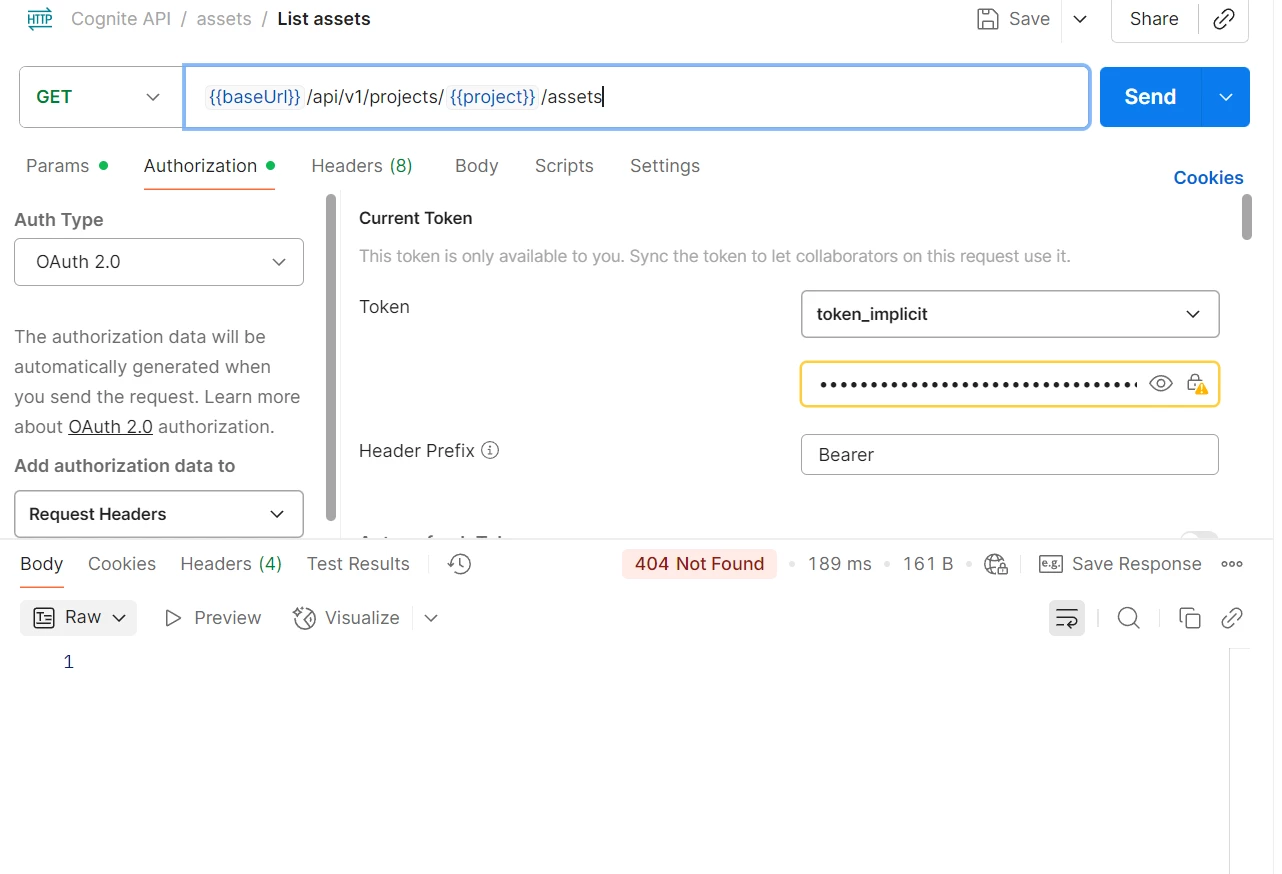Switch to the Scripts tab
The image size is (1282, 874).
point(564,166)
